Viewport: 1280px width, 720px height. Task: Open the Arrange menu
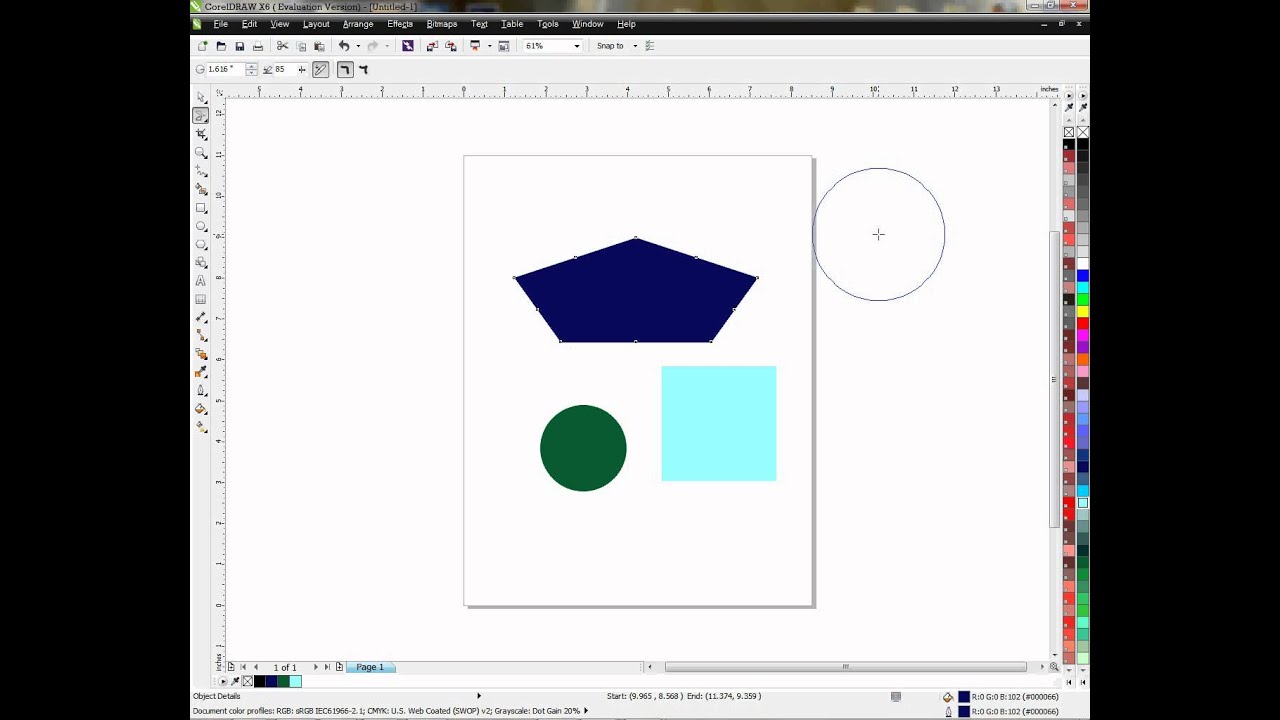358,24
